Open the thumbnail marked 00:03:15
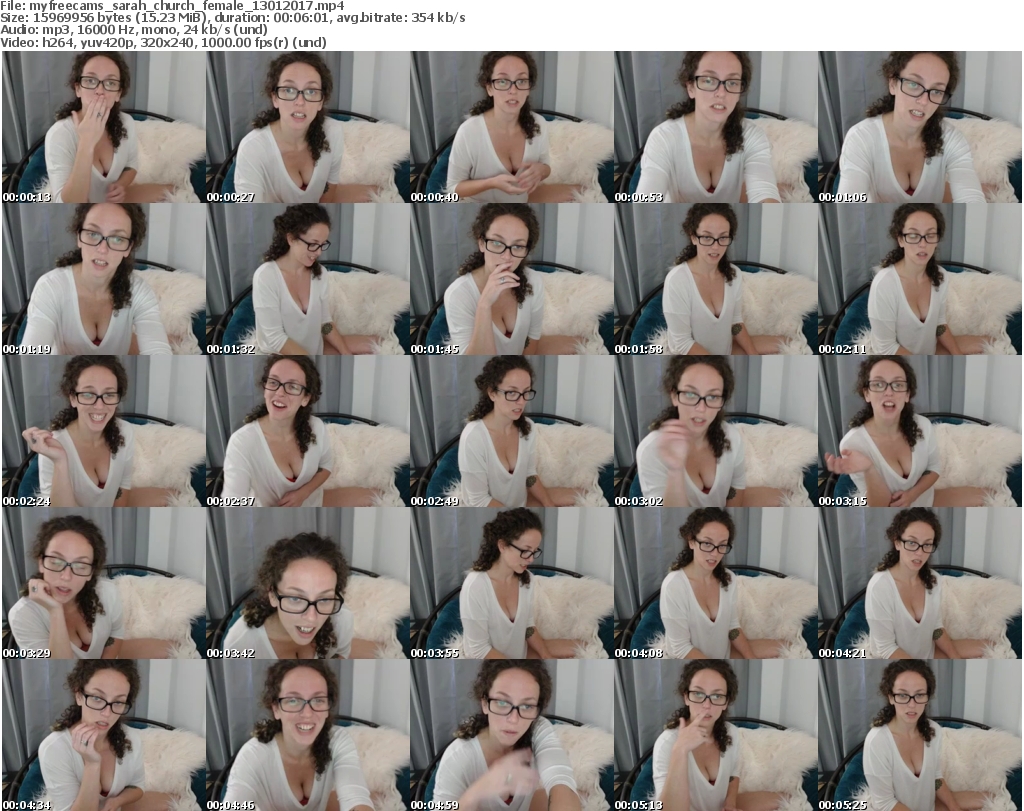Viewport: 1024px width, 811px height. 920,431
